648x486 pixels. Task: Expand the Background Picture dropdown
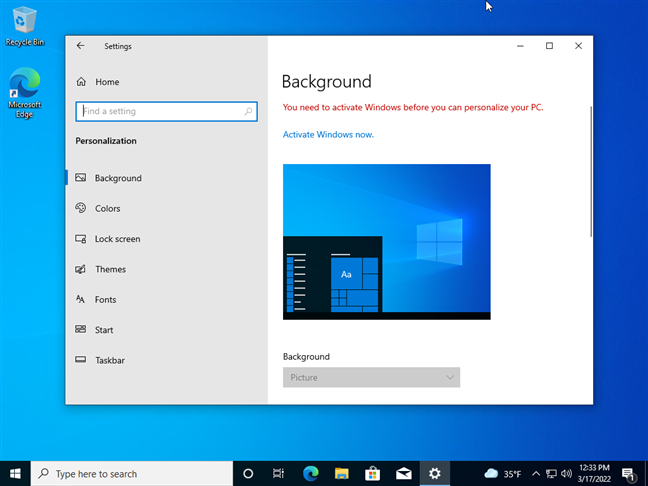(x=371, y=377)
